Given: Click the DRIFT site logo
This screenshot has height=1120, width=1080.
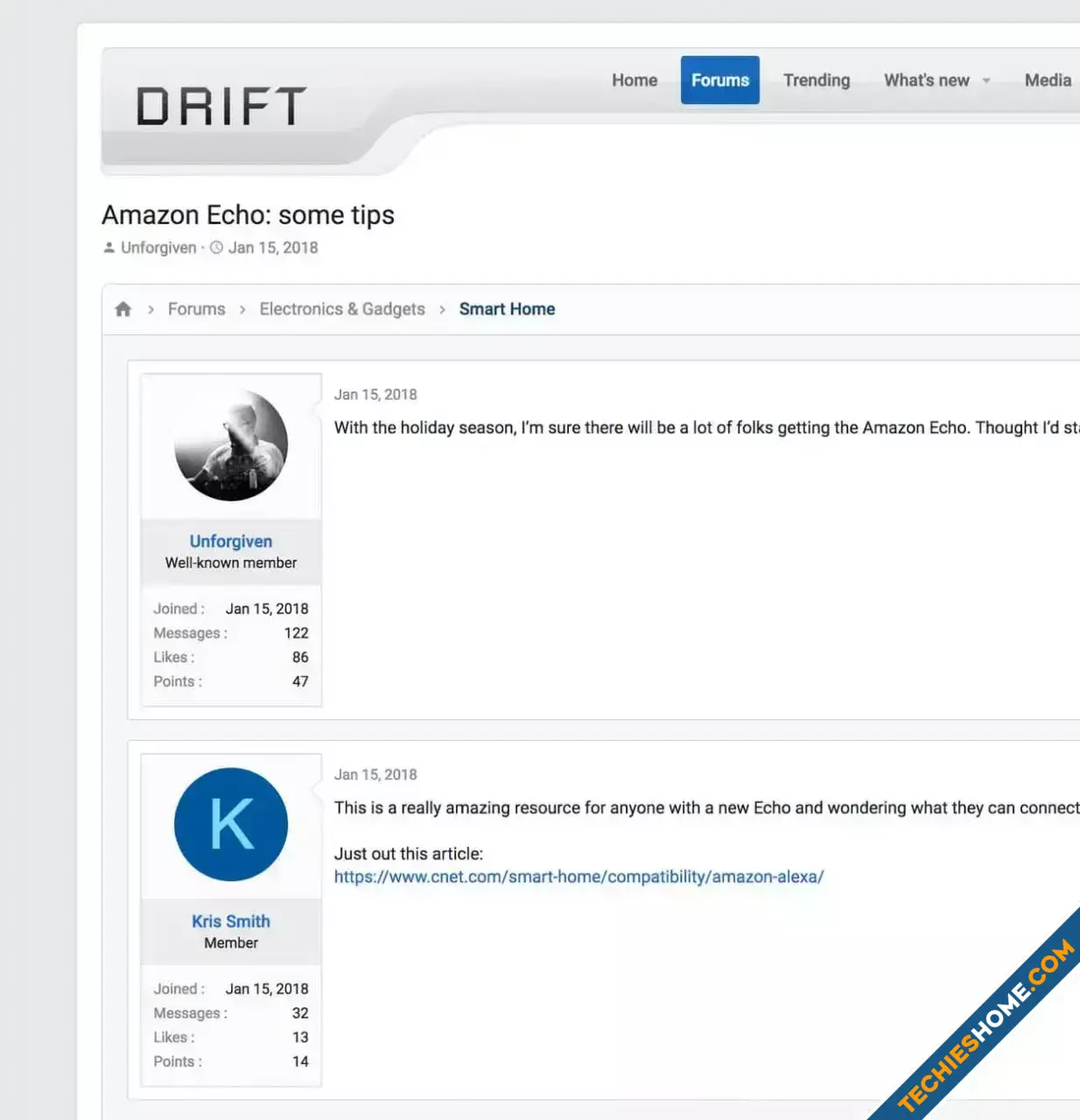Looking at the screenshot, I should 221,106.
